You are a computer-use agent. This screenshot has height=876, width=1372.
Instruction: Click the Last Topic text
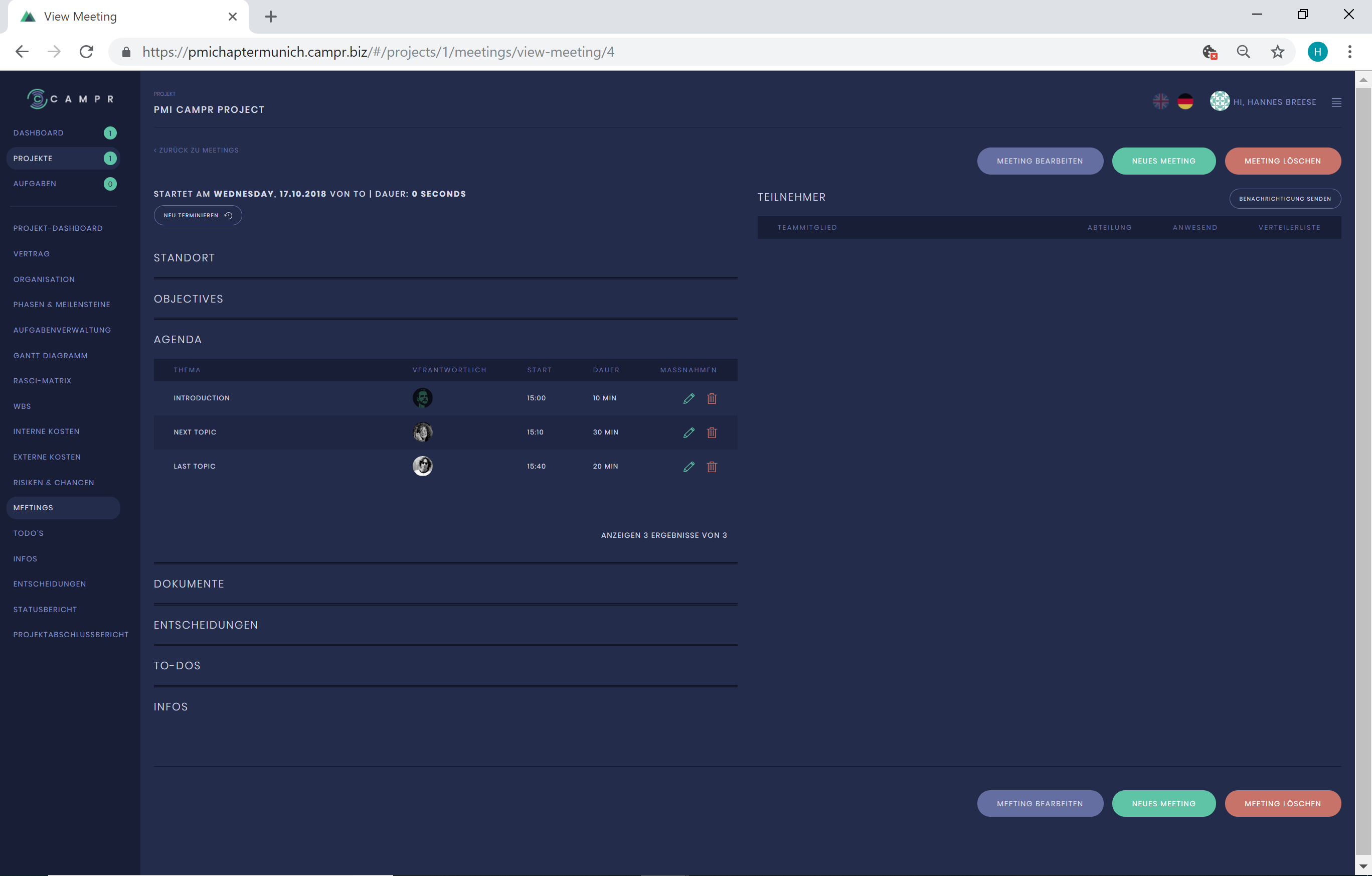click(x=194, y=466)
